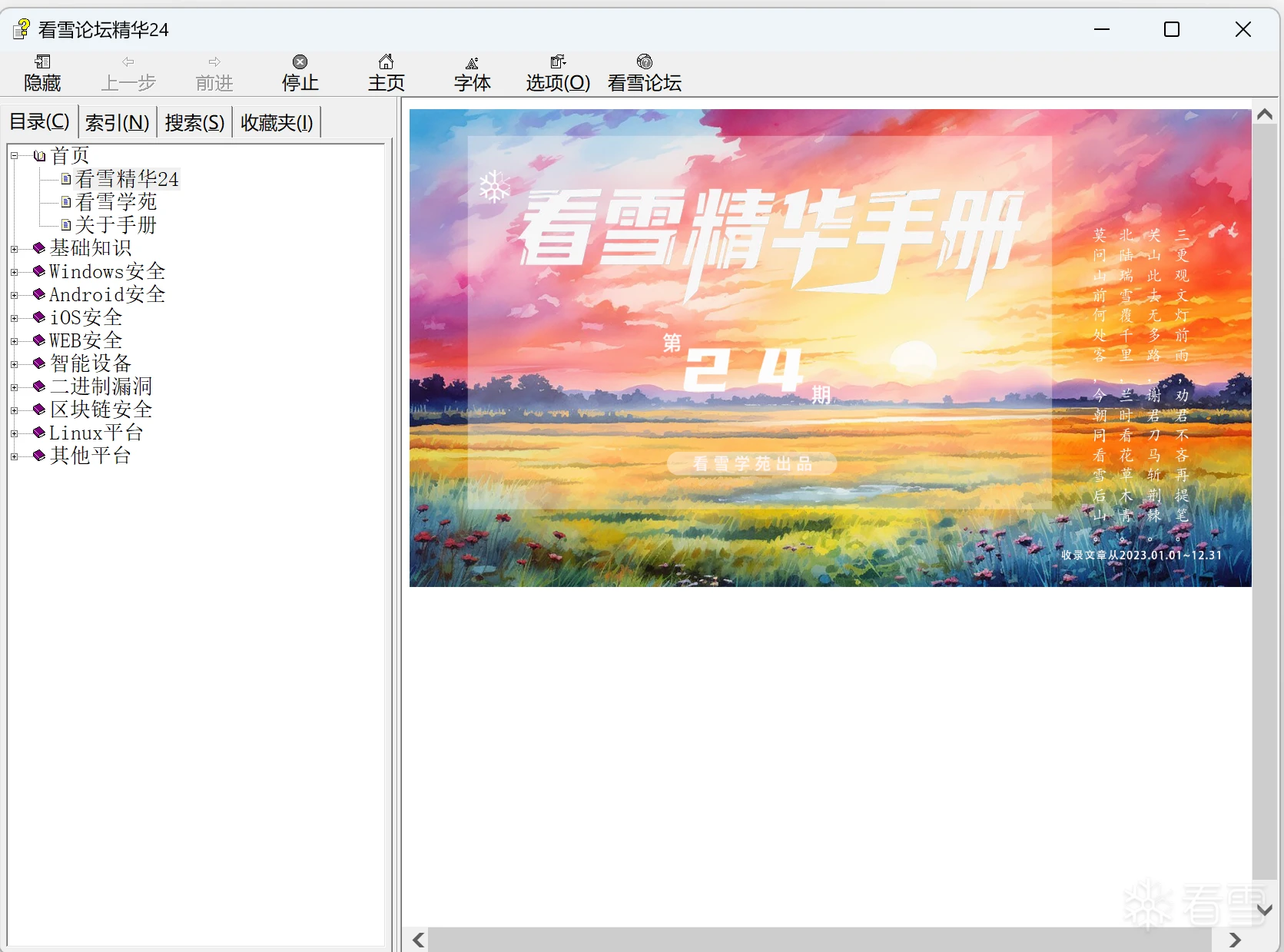This screenshot has height=952, width=1284.
Task: Expand the Android安全 tree node
Action: tap(14, 295)
